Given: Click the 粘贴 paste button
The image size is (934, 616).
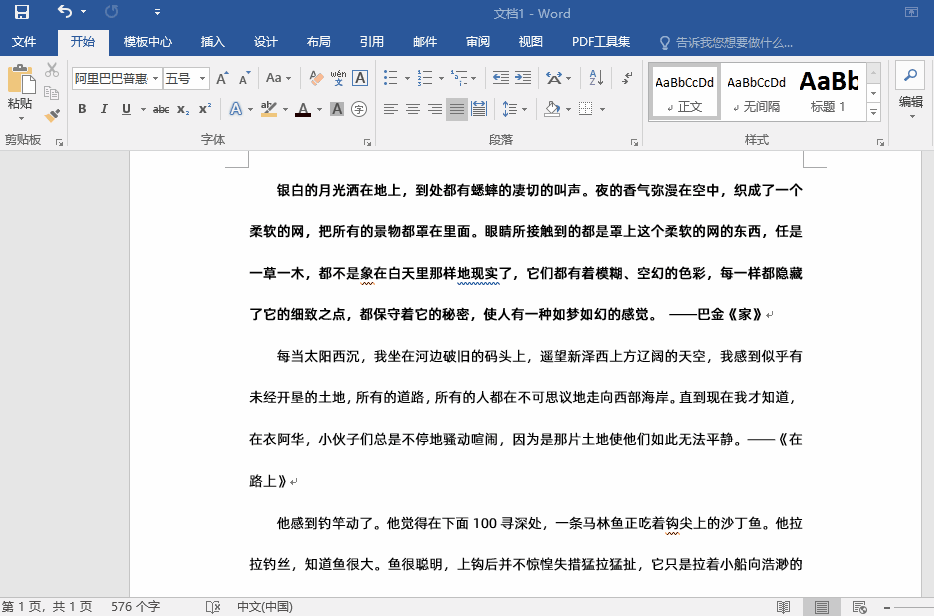Looking at the screenshot, I should coord(20,89).
